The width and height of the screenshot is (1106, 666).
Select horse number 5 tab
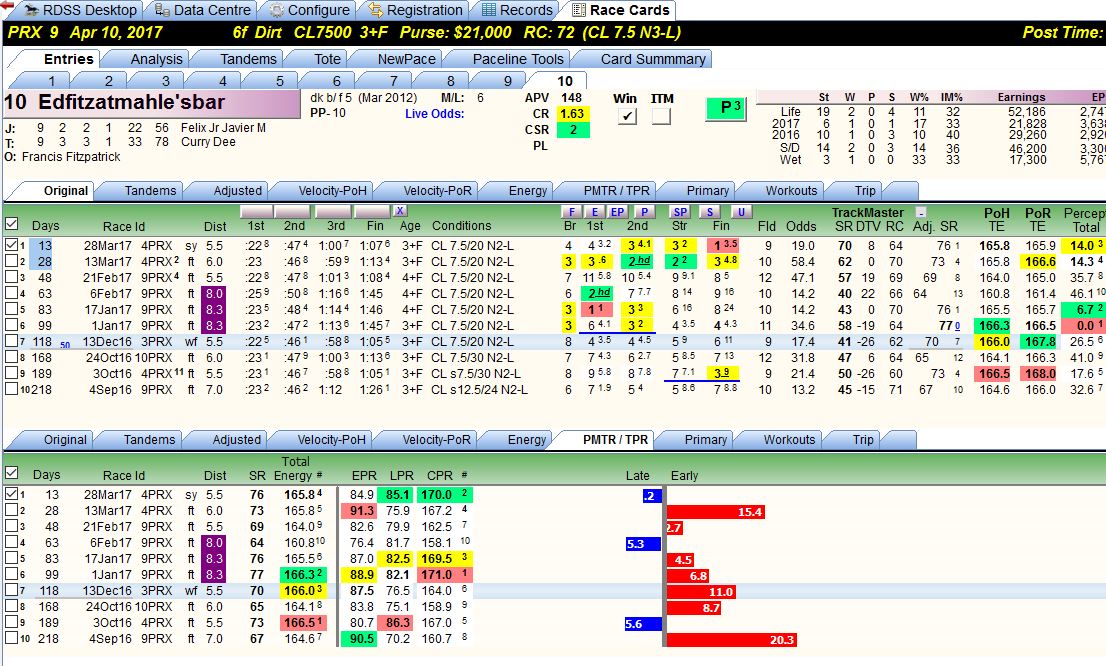click(279, 80)
